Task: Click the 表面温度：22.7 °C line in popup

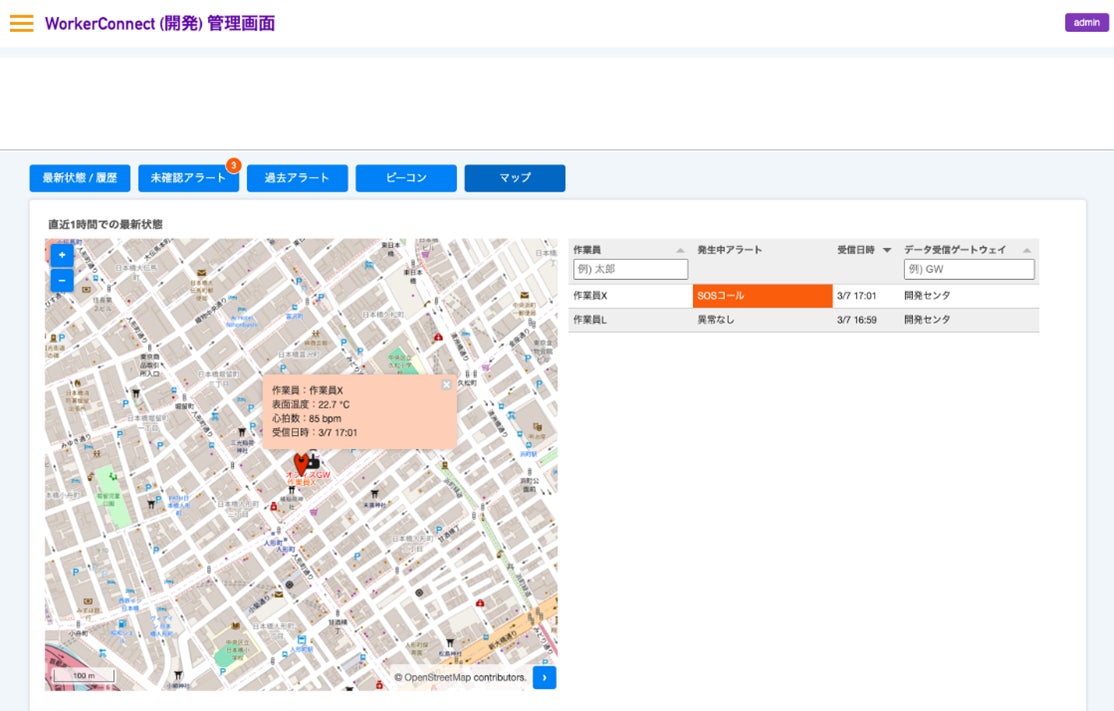Action: (311, 405)
